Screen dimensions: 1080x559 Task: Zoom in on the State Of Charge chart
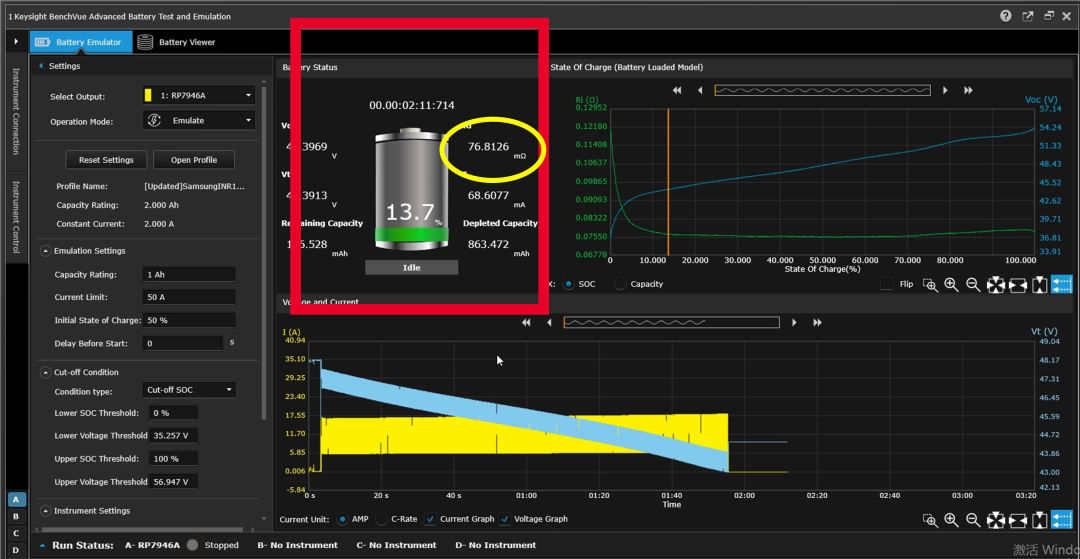click(951, 284)
